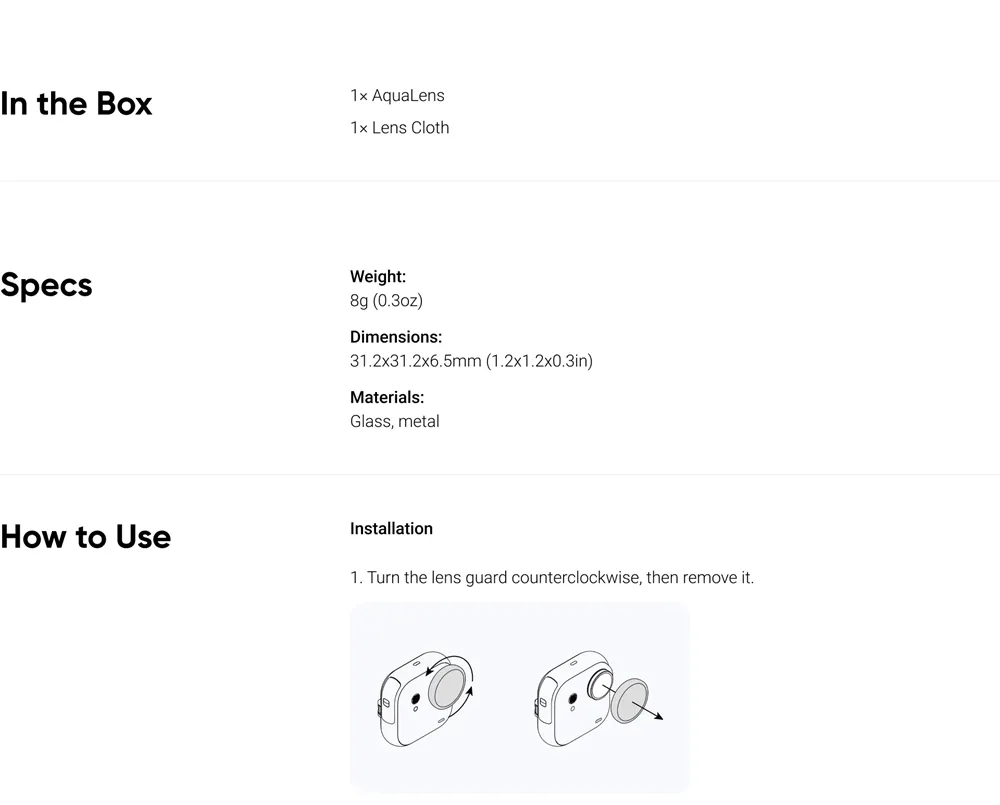Click the left camera illustration with rotating lens guard

pos(426,699)
